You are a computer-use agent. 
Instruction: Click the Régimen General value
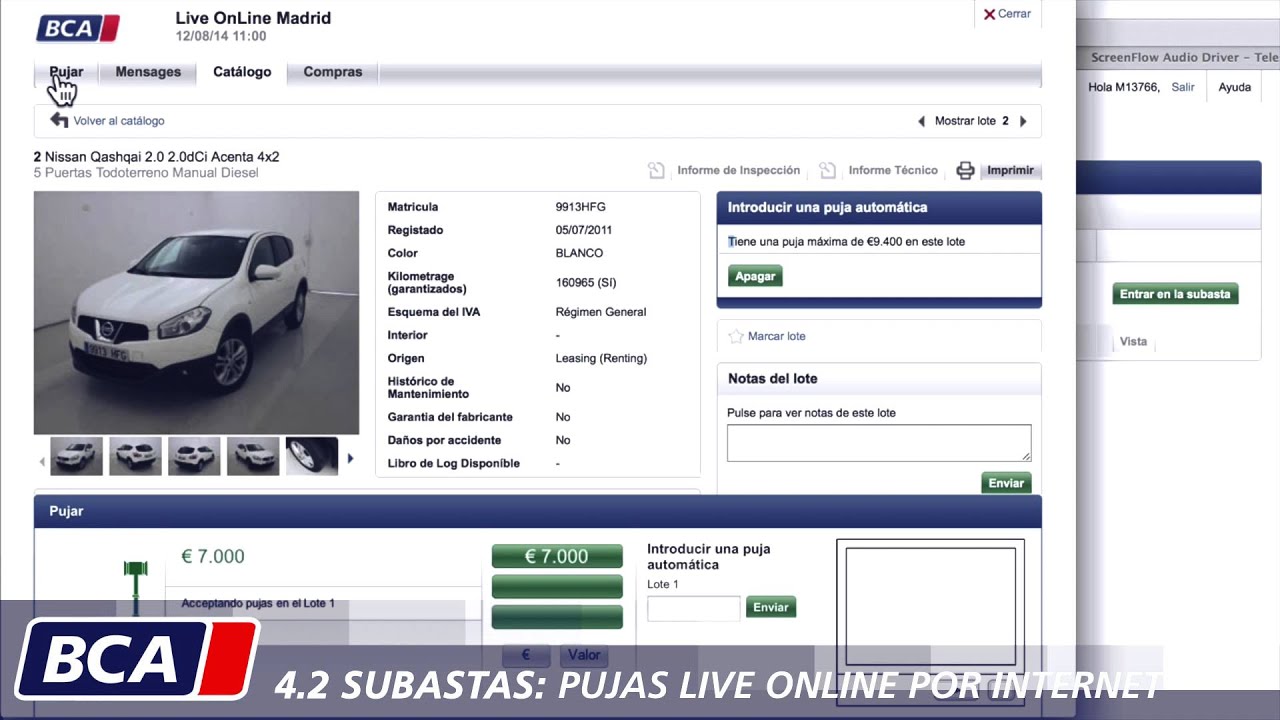pyautogui.click(x=601, y=312)
